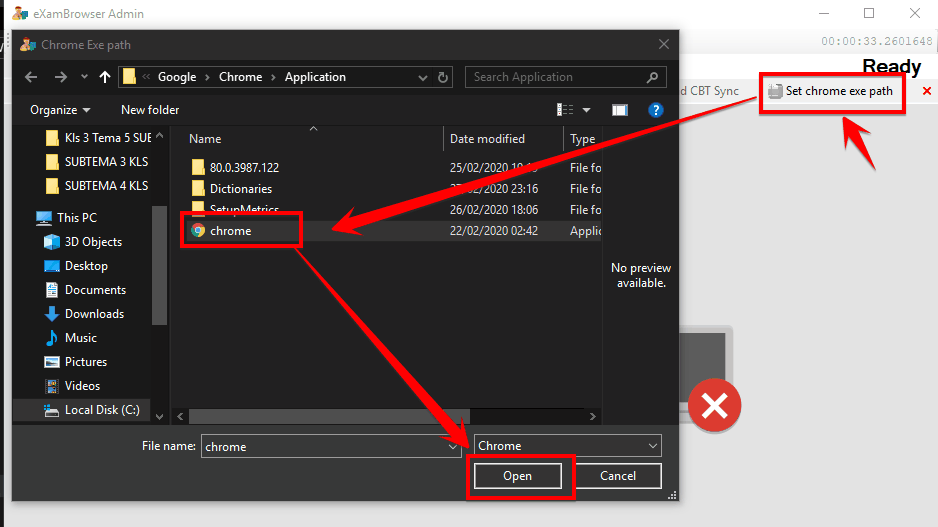Change view layout icon

point(565,110)
